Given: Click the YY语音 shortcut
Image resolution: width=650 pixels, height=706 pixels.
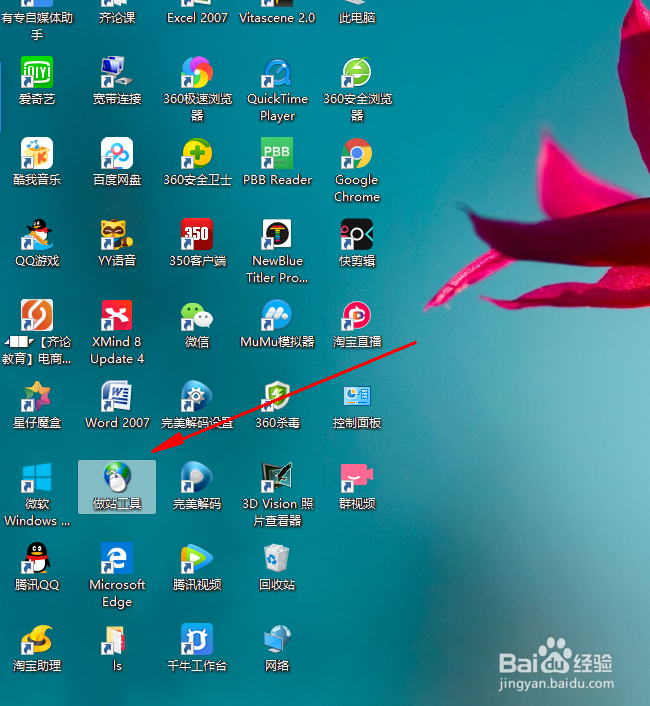Looking at the screenshot, I should [x=117, y=234].
